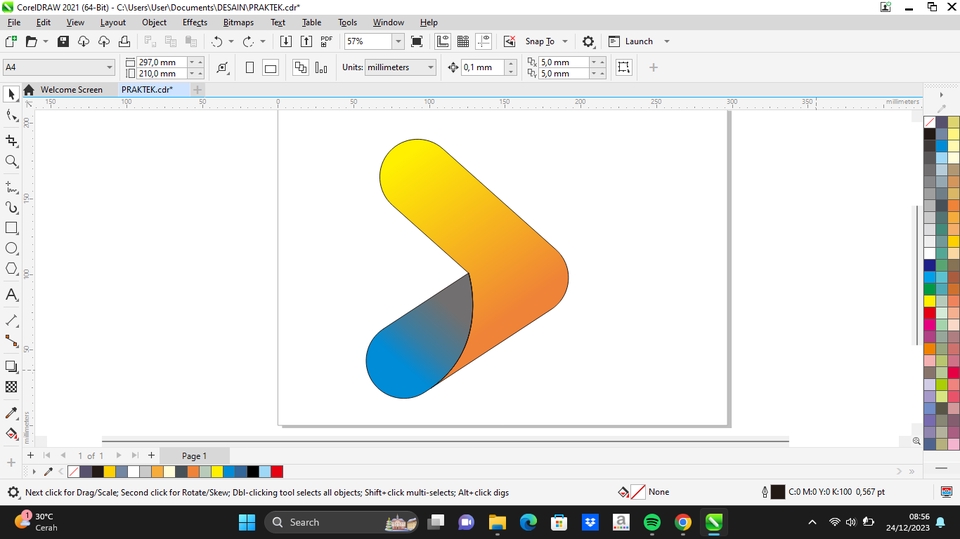
Task: Click the Save icon
Action: (63, 42)
